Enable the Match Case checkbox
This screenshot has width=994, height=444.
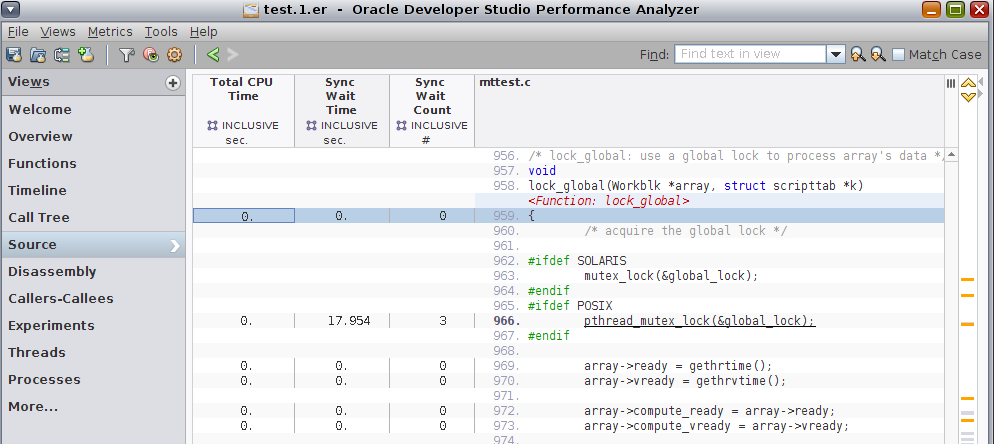[x=899, y=55]
